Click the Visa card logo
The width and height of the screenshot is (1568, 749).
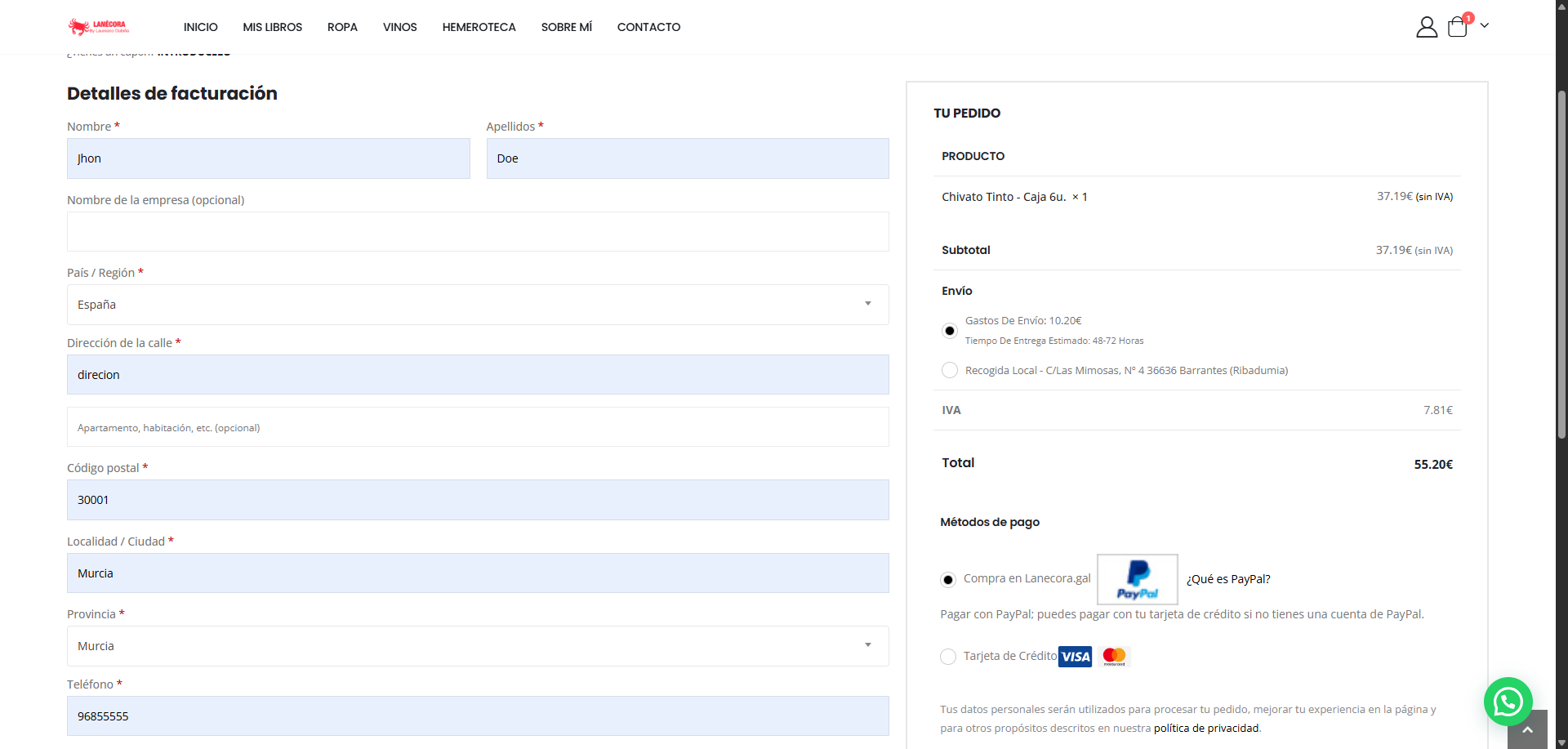[x=1075, y=657]
